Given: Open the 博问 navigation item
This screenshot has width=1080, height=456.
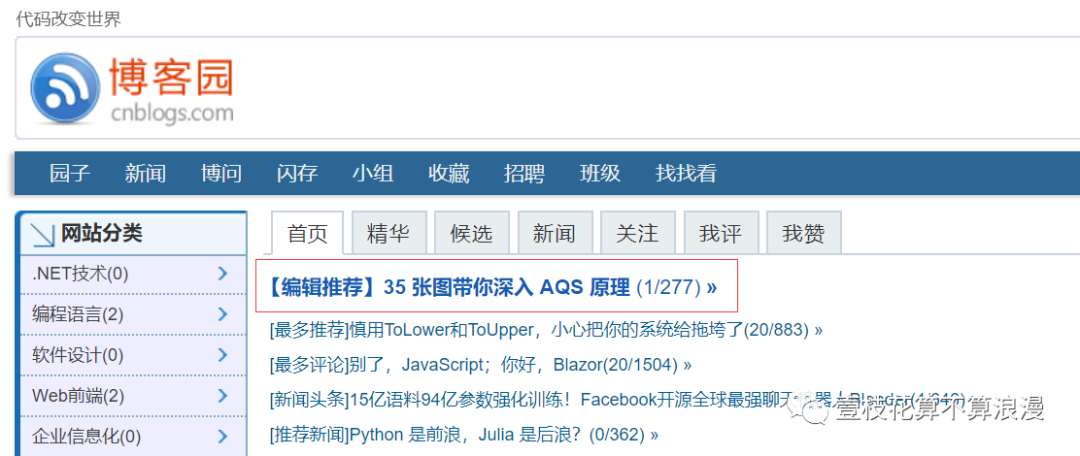Looking at the screenshot, I should coord(221,173).
